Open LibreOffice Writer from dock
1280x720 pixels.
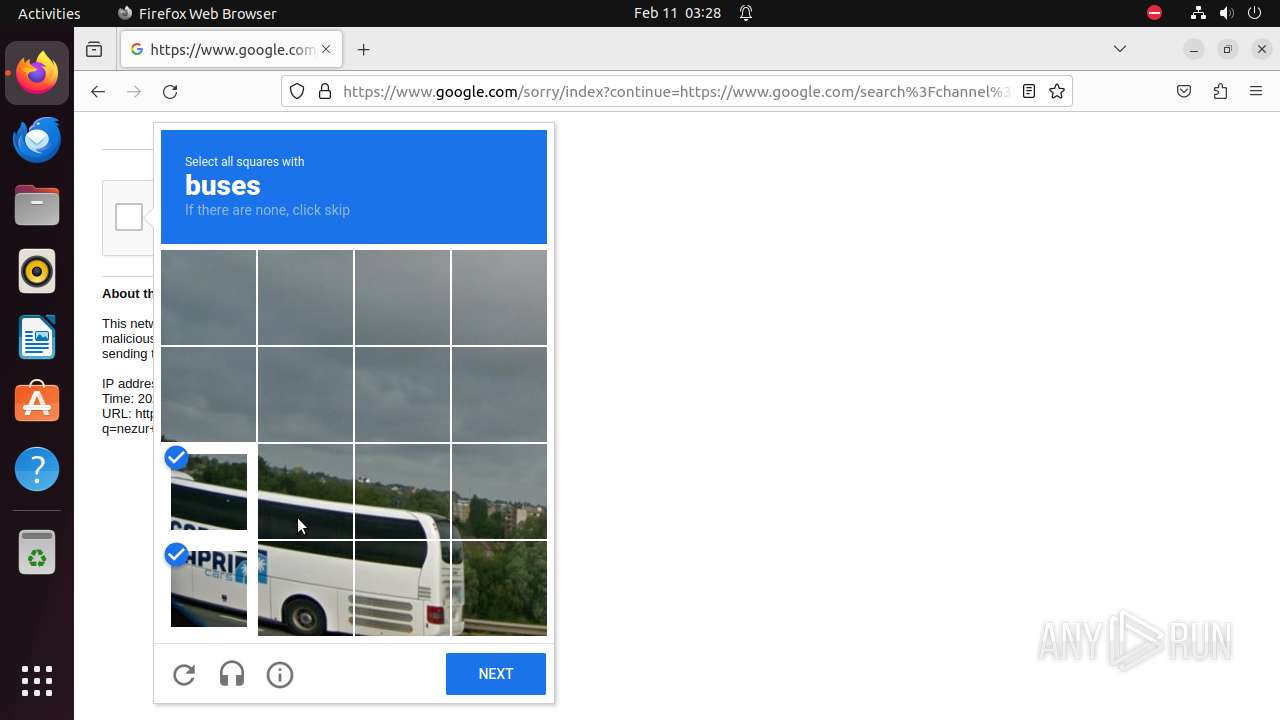[37, 337]
